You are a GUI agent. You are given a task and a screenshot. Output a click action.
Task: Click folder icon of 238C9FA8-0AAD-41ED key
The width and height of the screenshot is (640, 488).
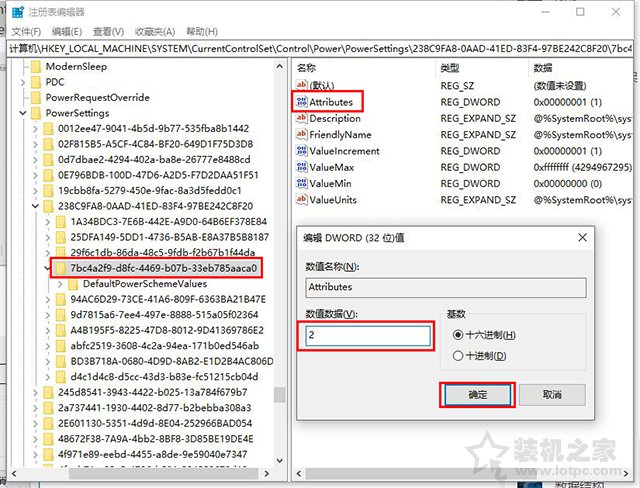49,206
